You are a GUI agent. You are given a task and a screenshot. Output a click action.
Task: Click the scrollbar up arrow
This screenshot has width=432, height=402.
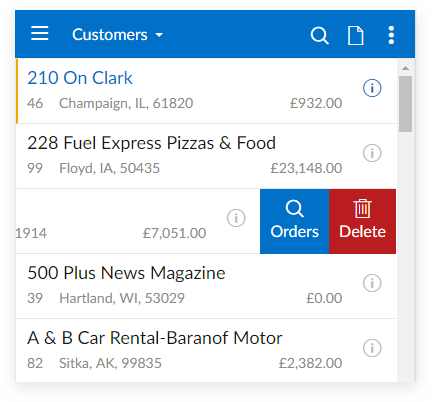[405, 68]
